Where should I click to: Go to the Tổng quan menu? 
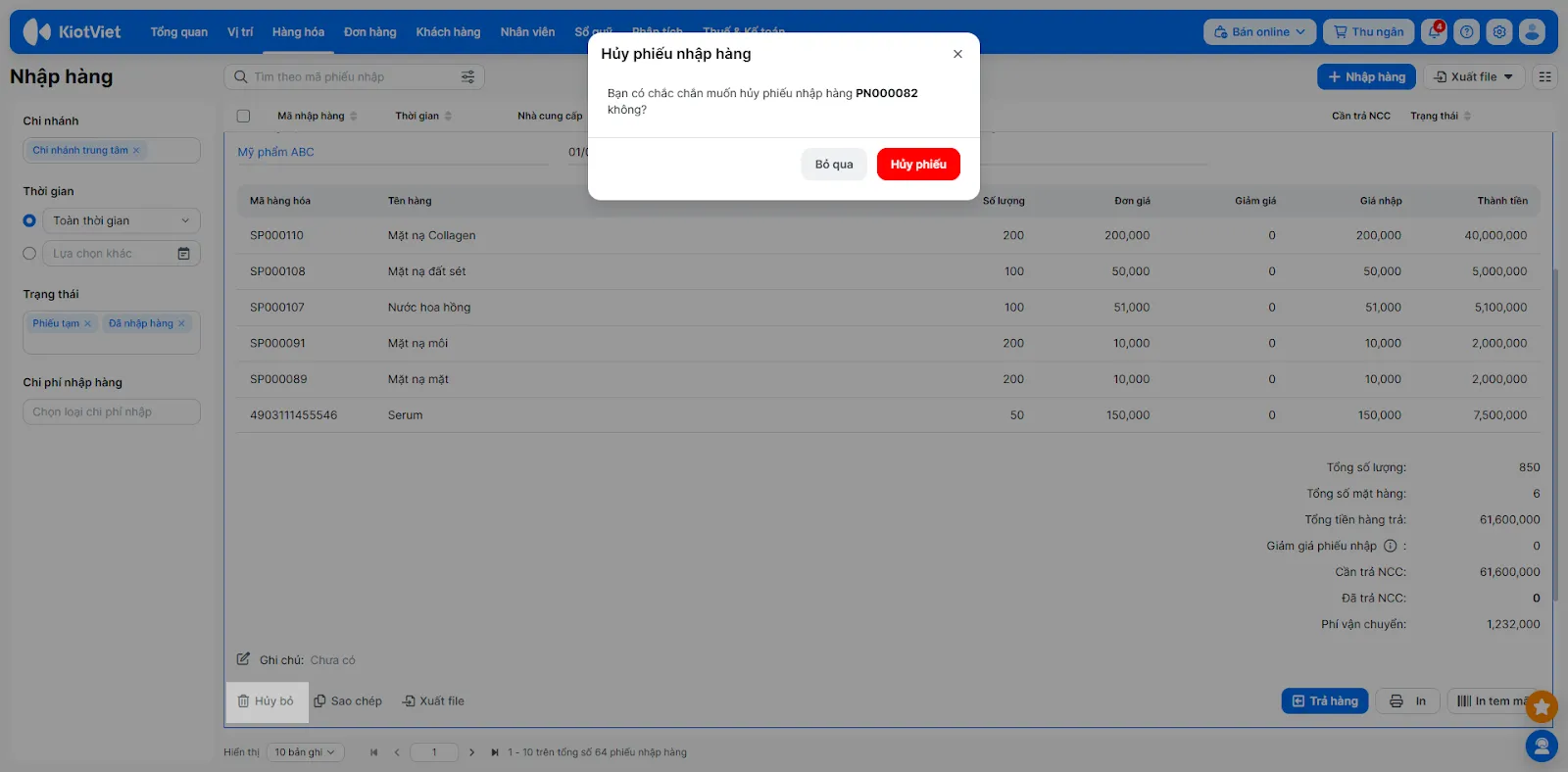point(178,32)
